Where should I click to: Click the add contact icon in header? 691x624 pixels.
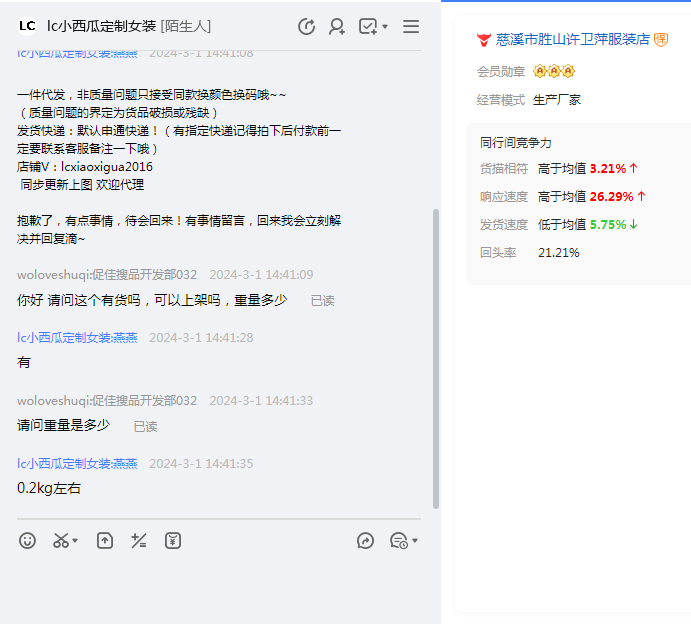[x=337, y=27]
